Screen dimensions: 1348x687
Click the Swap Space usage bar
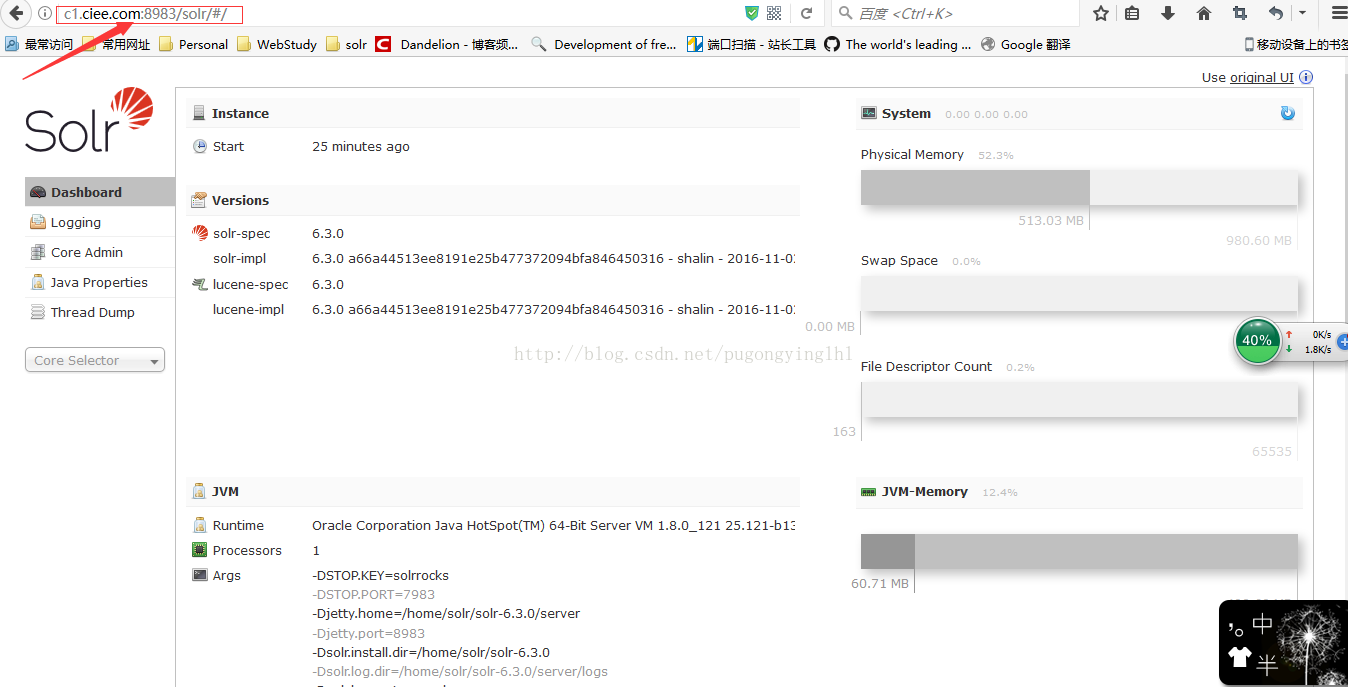click(1079, 294)
